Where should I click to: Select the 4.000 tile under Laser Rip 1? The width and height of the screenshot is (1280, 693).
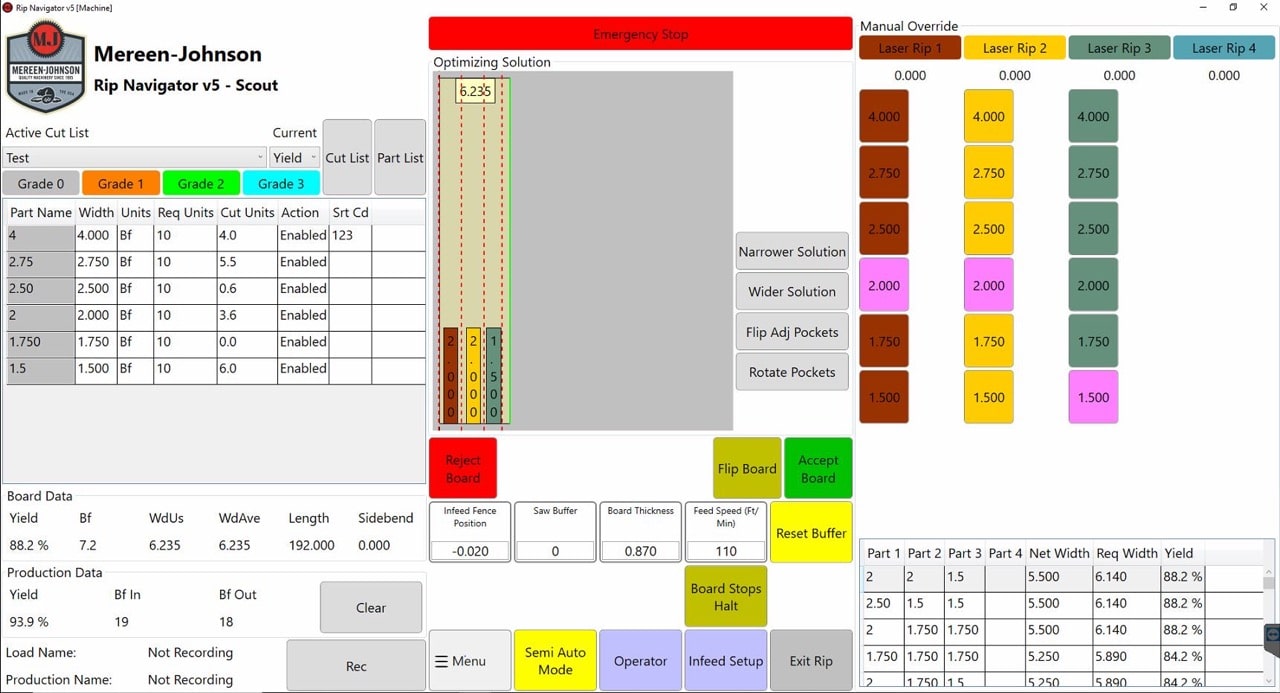[884, 117]
